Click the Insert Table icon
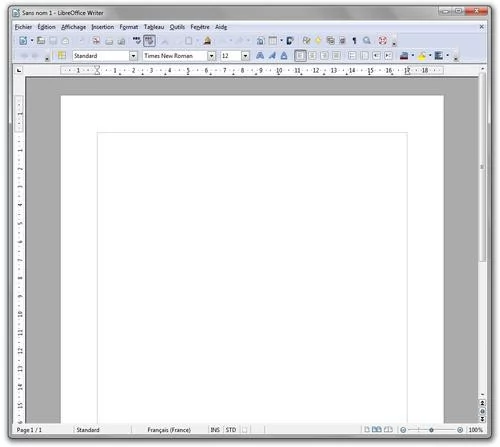 tap(273, 41)
